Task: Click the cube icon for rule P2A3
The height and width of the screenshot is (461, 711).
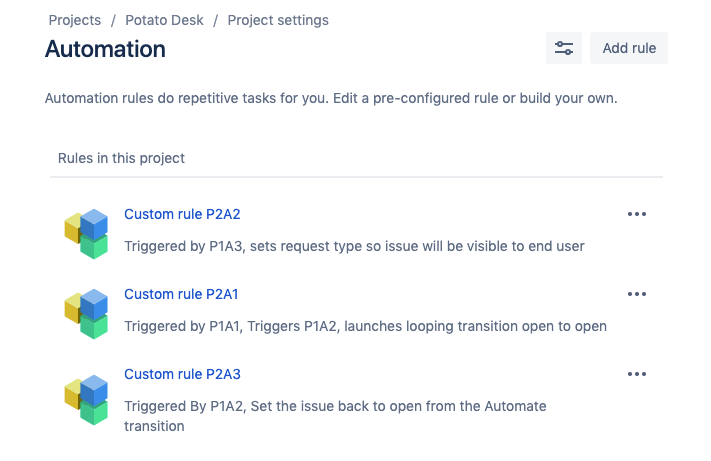Action: 86,400
